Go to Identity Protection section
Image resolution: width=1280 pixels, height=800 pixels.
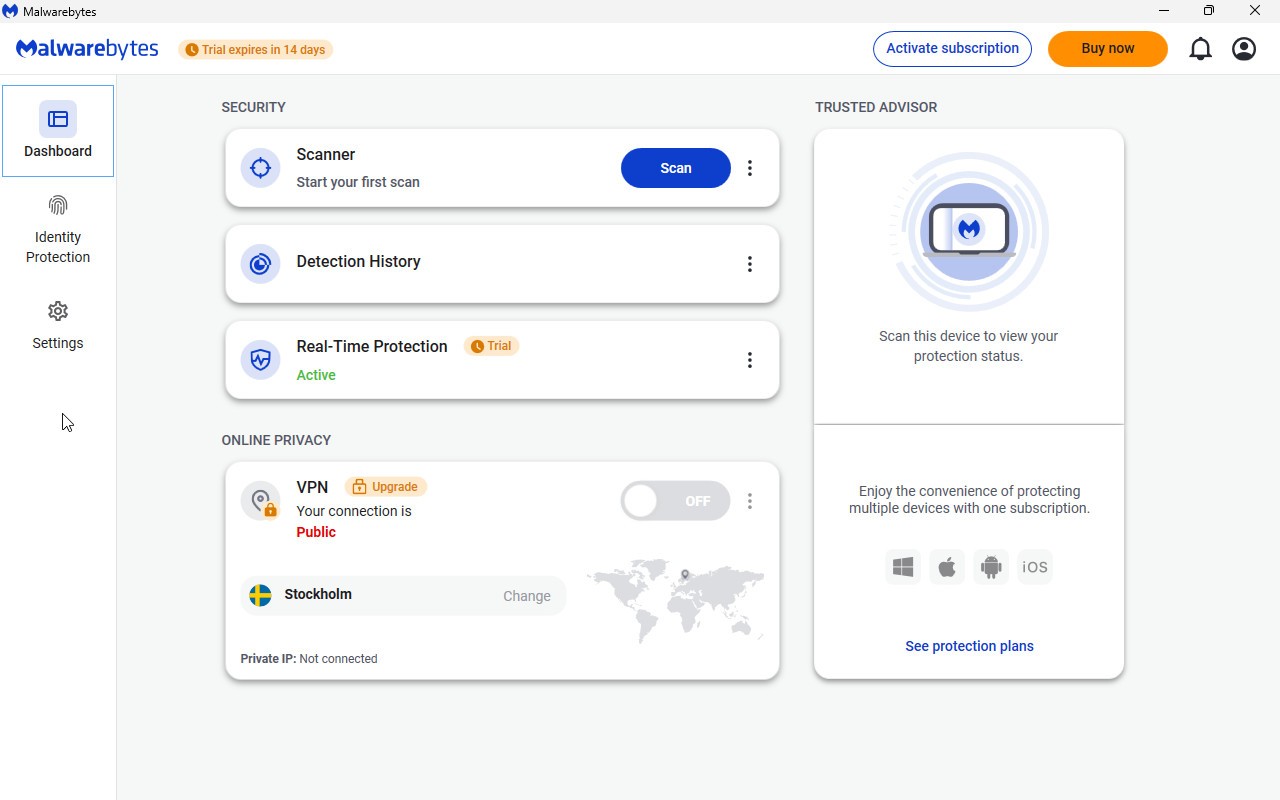(58, 230)
